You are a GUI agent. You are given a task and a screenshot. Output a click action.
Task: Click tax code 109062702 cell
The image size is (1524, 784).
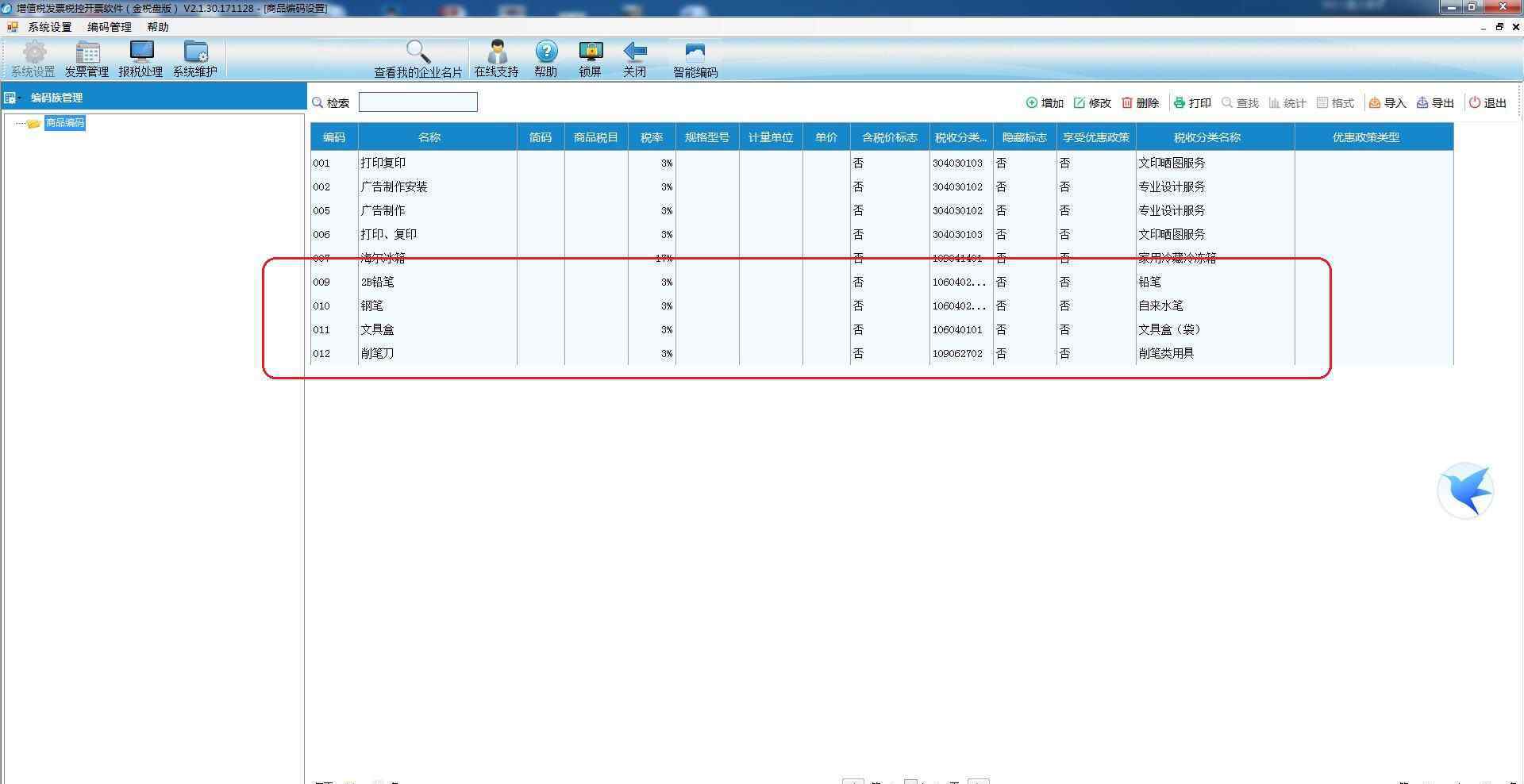point(961,353)
